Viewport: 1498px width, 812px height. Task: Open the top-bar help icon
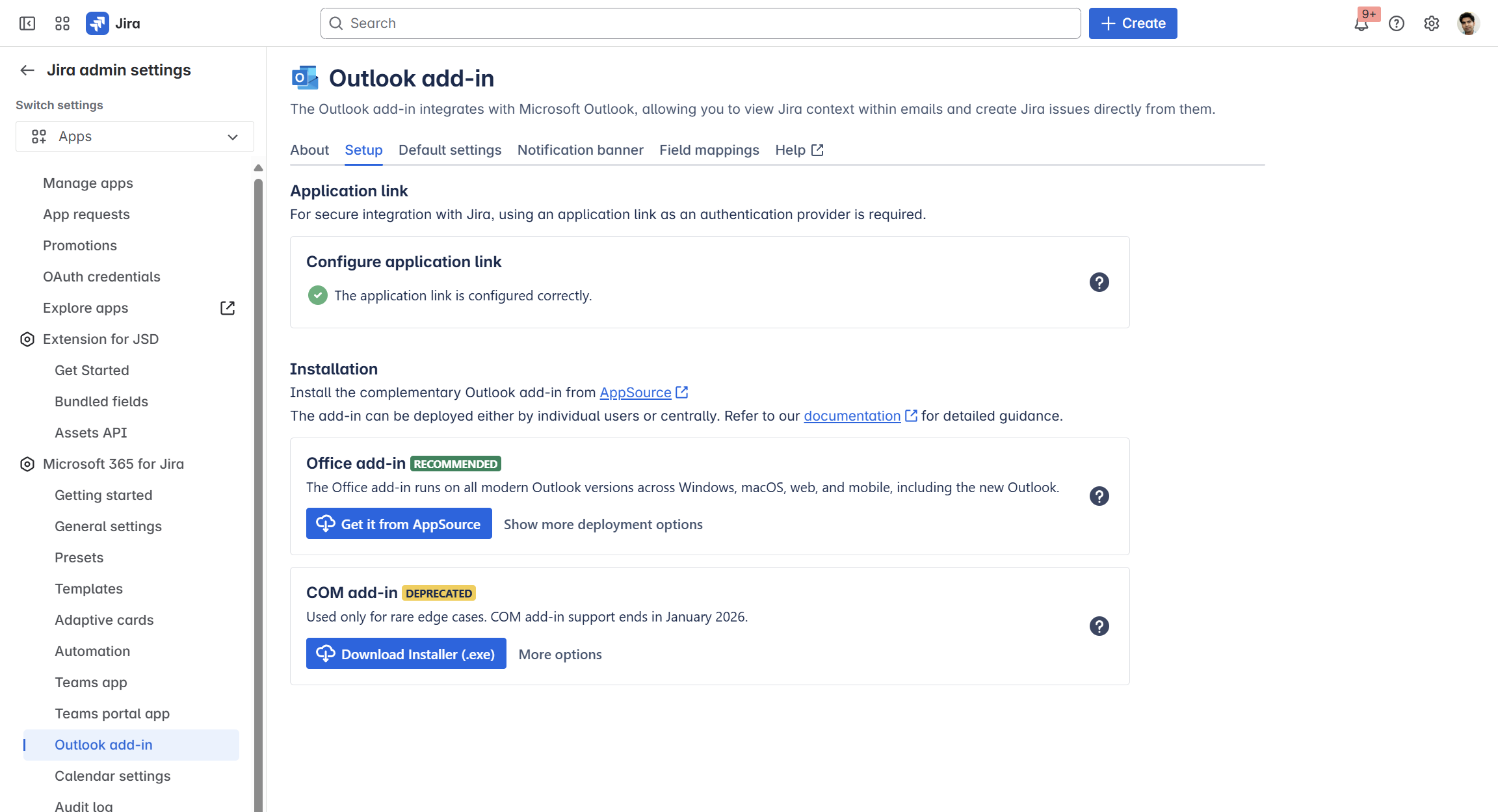pos(1397,23)
